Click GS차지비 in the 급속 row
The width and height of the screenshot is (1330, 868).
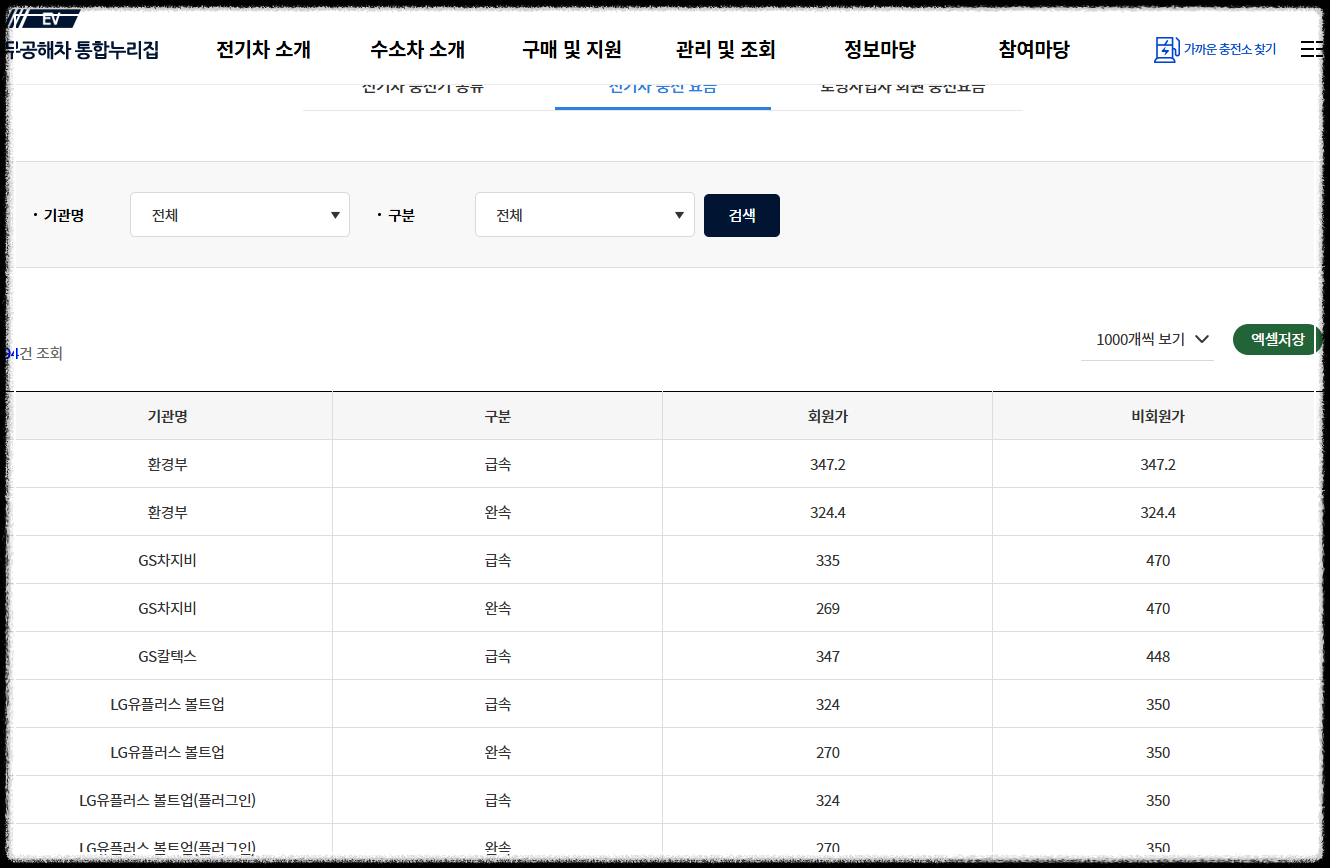(167, 561)
